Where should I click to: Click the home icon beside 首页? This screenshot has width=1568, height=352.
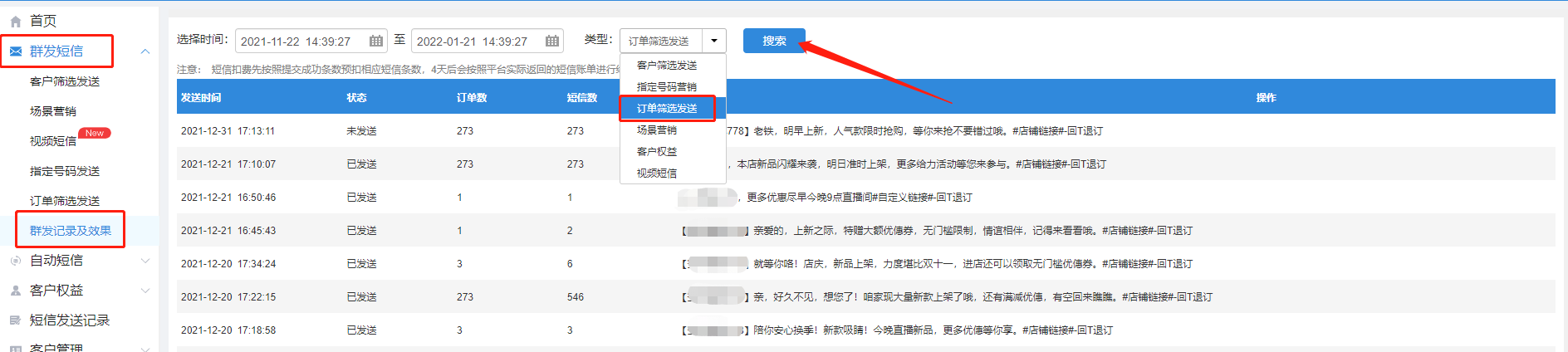click(15, 22)
